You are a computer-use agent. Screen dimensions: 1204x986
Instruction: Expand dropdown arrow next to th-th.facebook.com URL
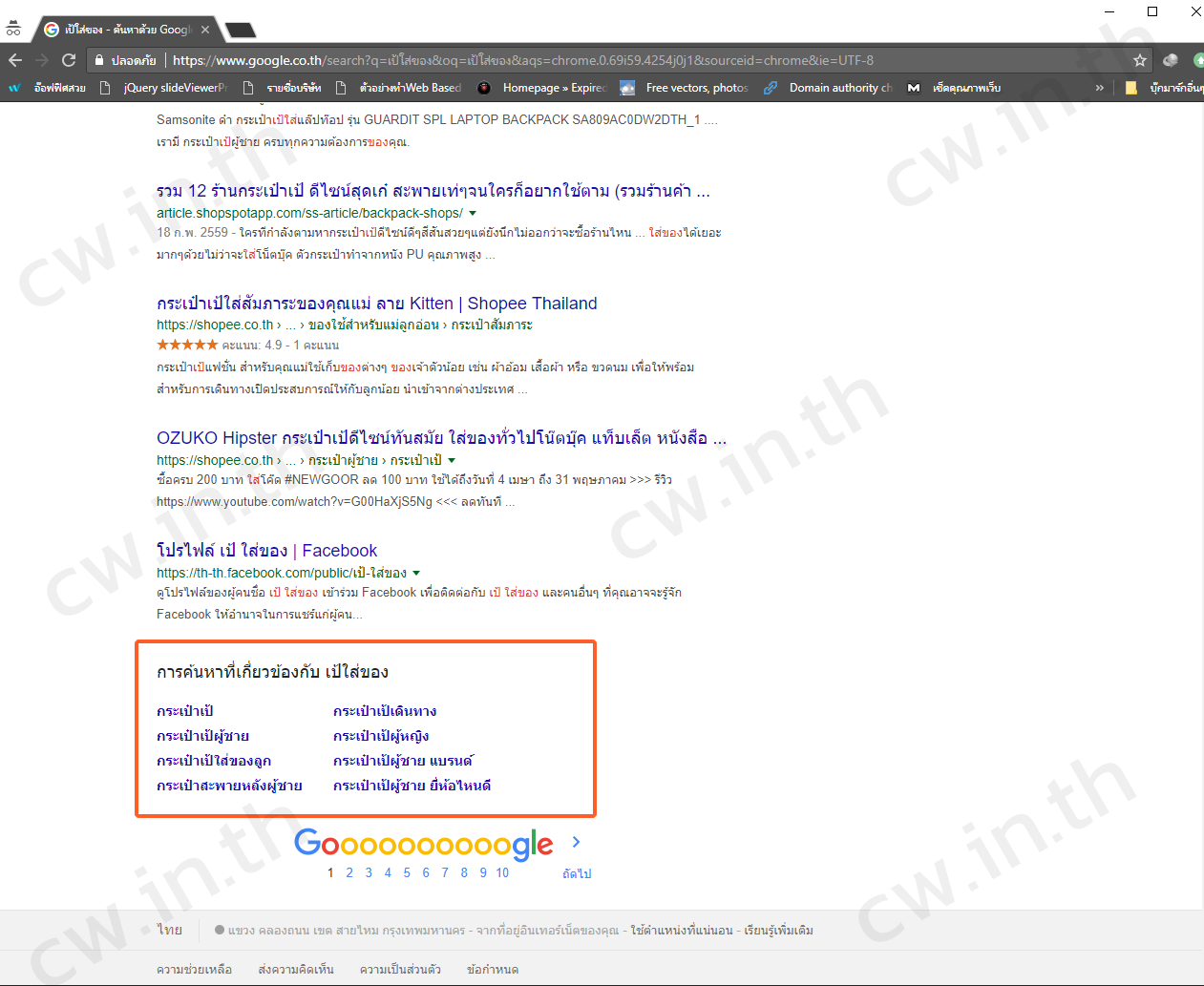416,574
